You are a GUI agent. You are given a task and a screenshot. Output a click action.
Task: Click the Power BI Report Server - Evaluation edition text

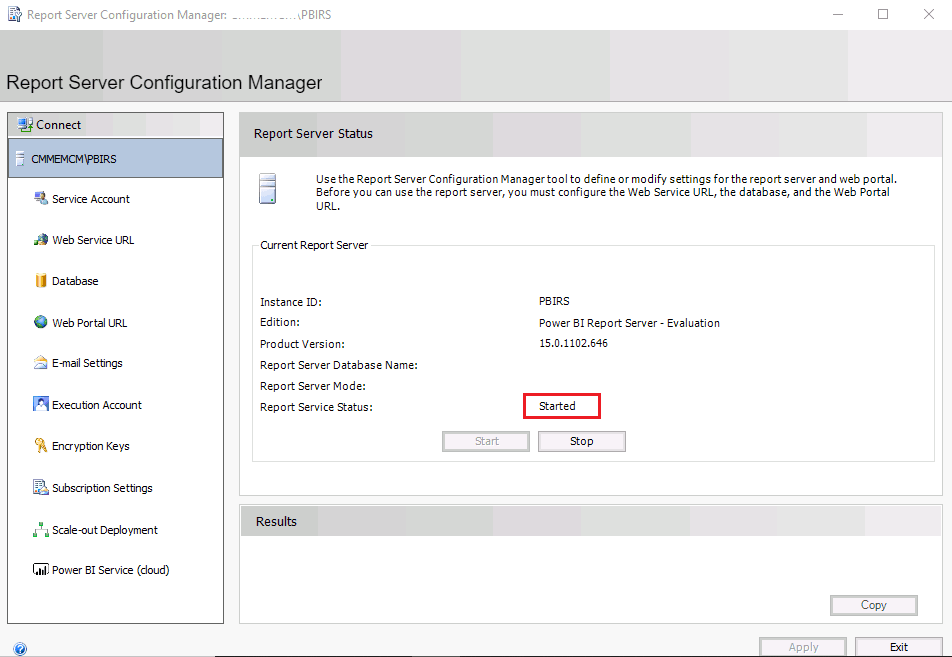click(x=629, y=323)
